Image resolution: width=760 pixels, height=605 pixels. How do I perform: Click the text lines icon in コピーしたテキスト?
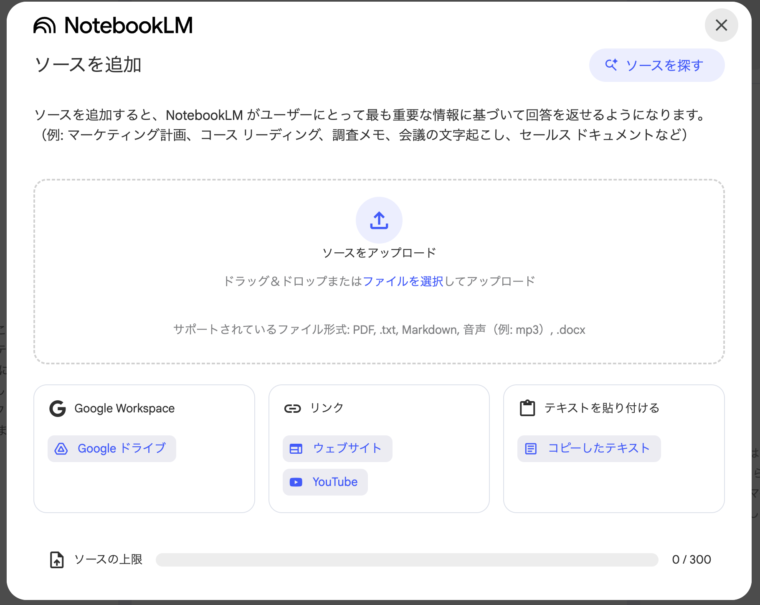530,449
